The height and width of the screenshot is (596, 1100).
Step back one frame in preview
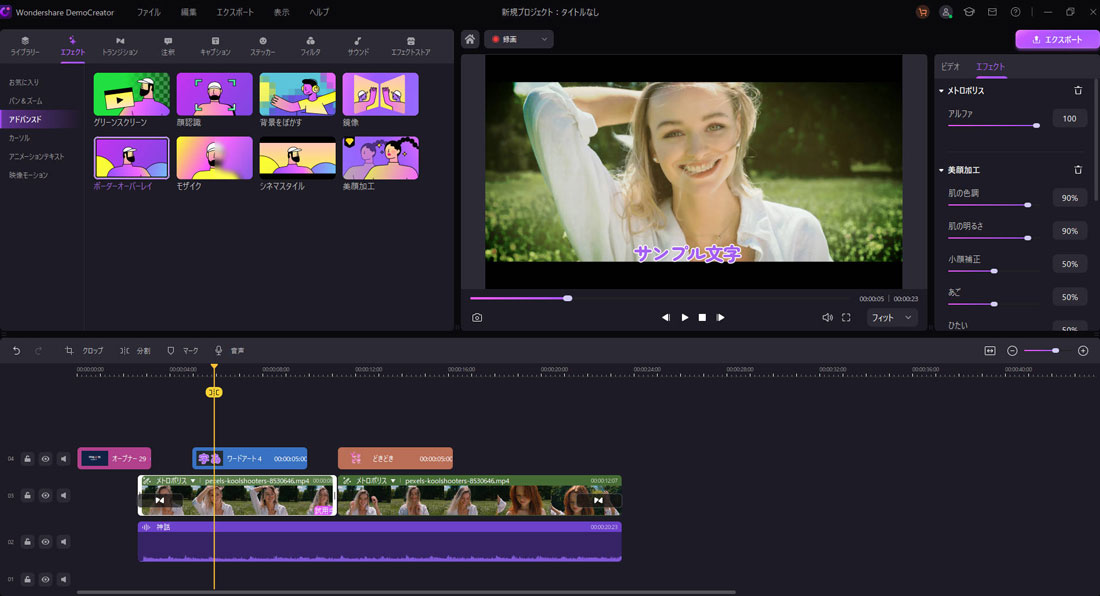(x=666, y=318)
